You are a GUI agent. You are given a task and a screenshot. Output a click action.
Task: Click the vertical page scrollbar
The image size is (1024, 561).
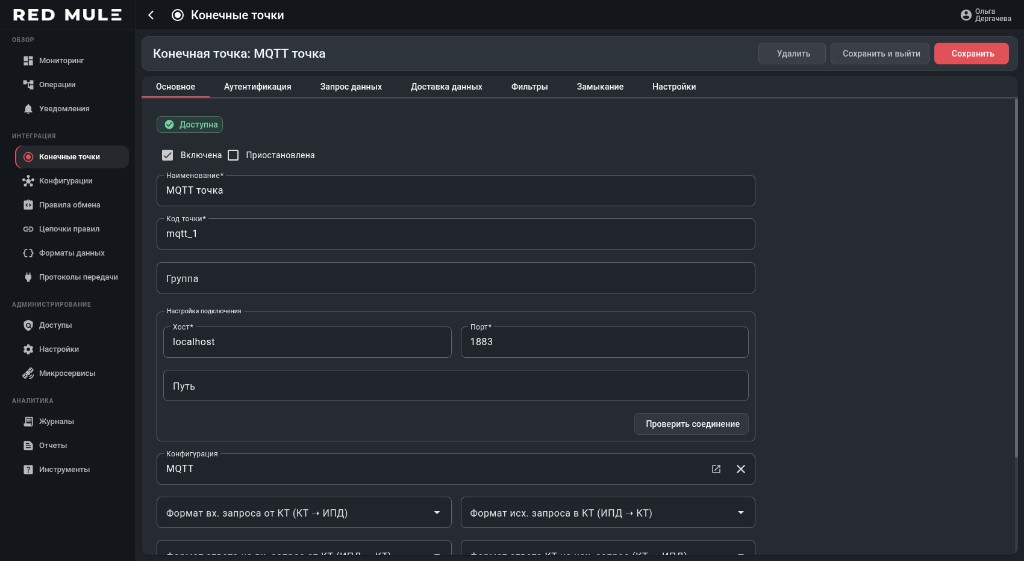click(1016, 278)
